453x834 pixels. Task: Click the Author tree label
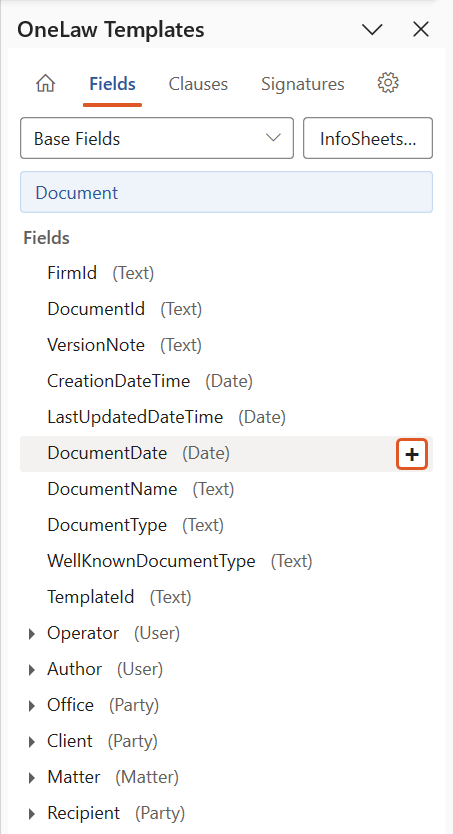74,669
